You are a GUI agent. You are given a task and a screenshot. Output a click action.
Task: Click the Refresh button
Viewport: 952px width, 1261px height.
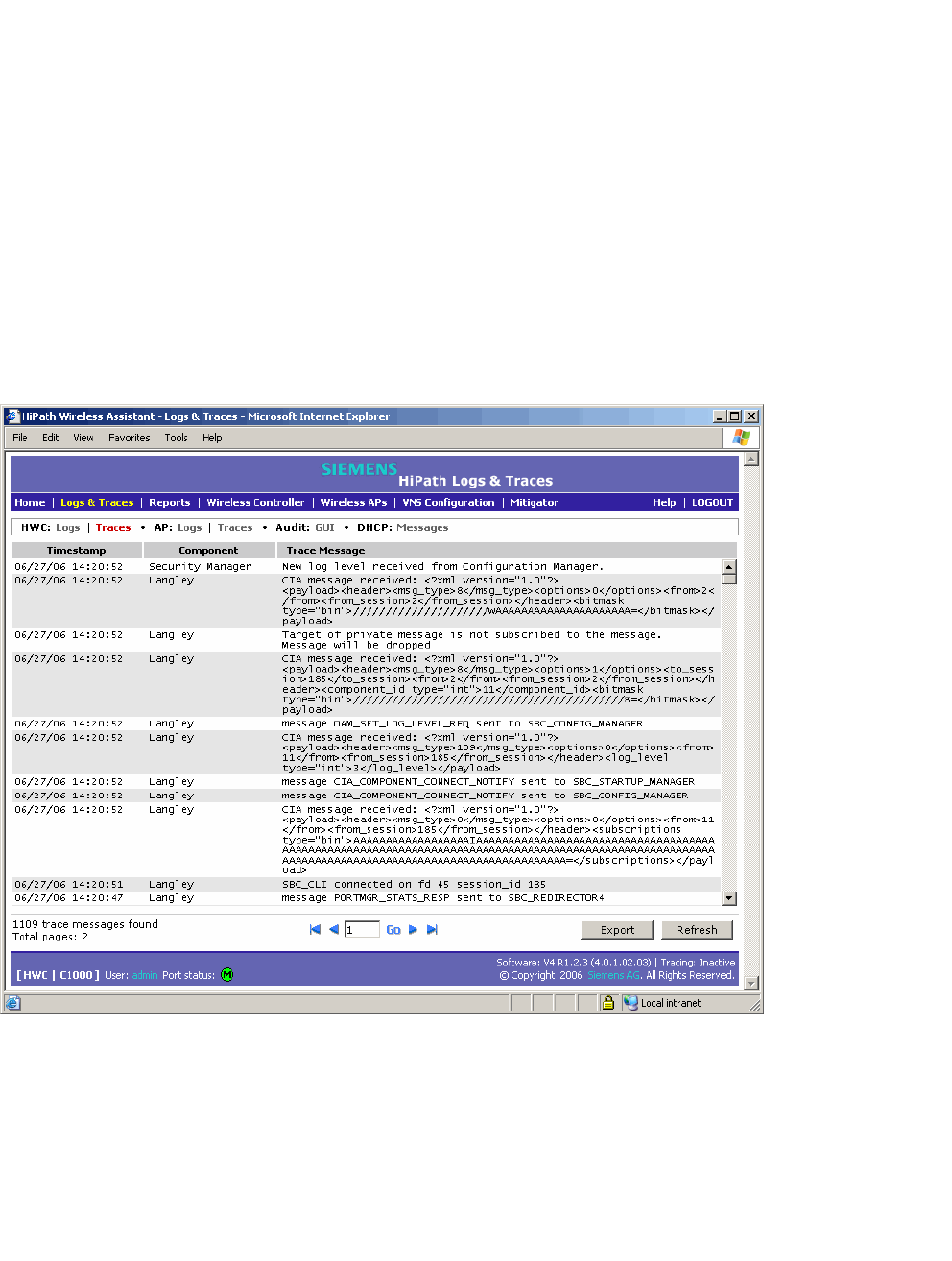tap(697, 930)
